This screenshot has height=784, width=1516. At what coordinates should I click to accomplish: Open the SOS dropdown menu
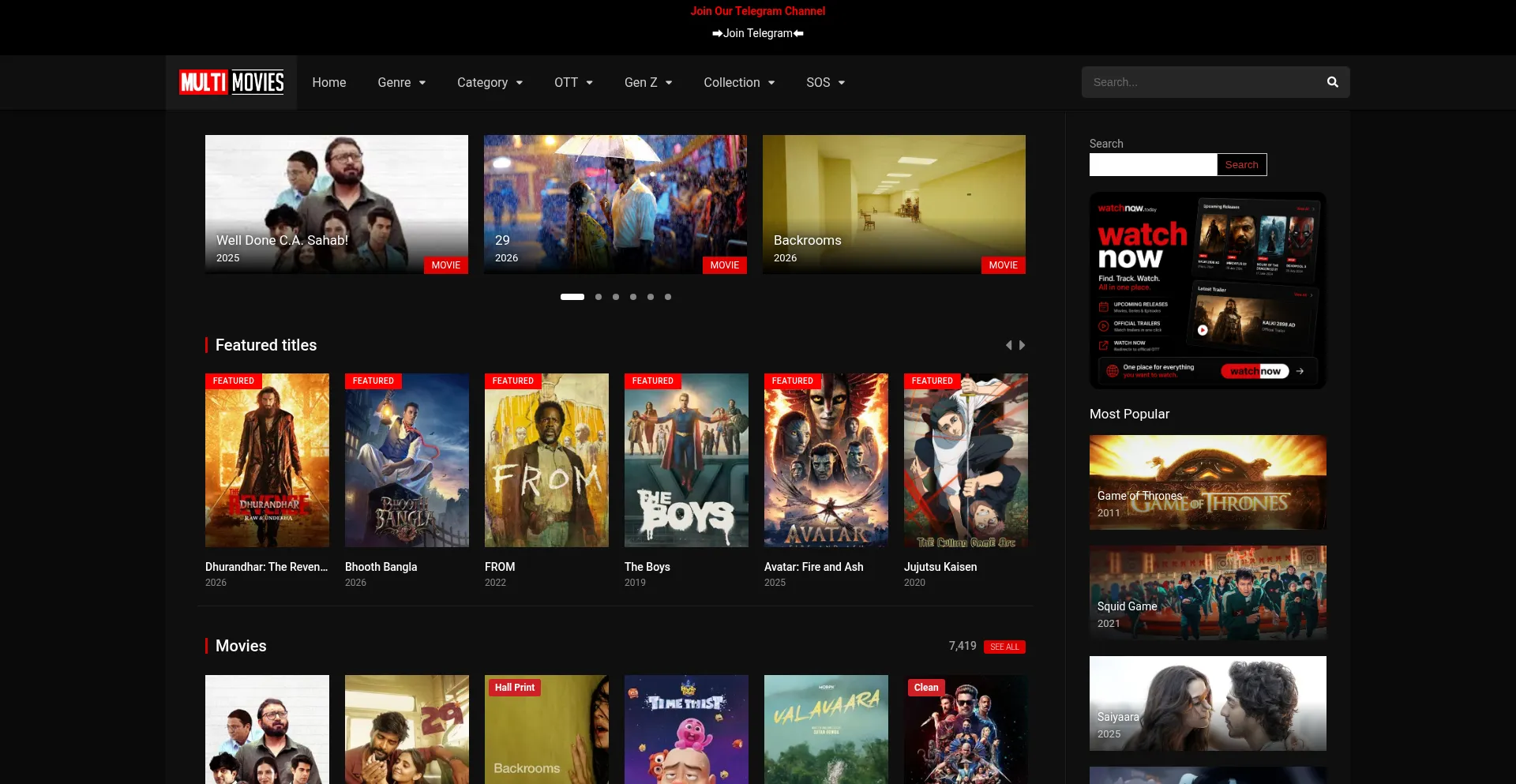tap(825, 82)
